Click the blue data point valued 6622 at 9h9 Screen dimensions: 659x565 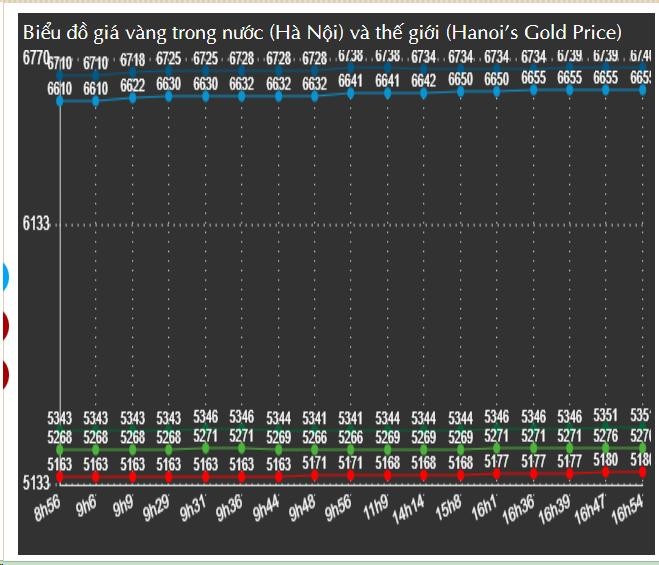click(x=132, y=98)
